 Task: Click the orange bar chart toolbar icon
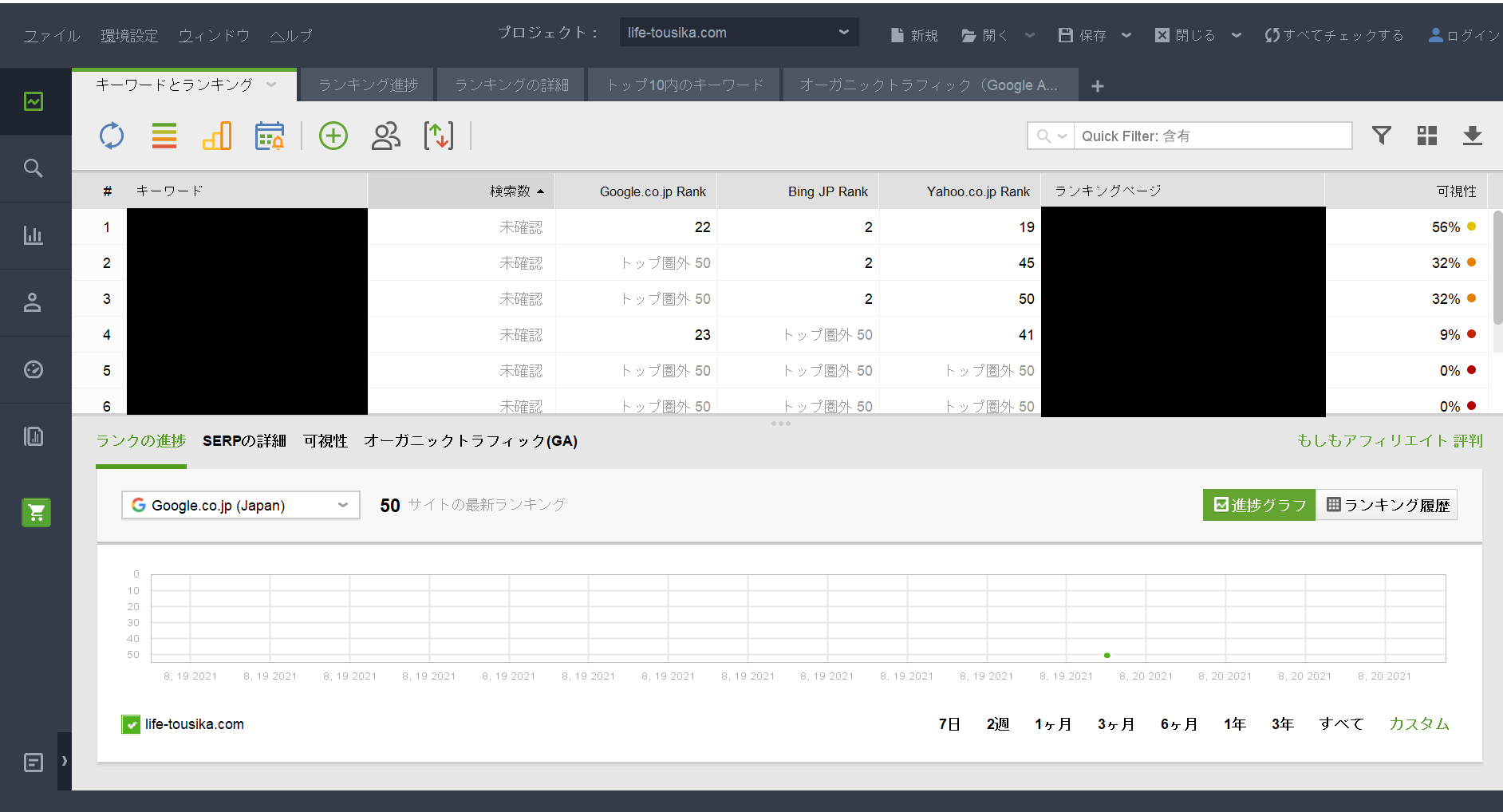pos(216,136)
